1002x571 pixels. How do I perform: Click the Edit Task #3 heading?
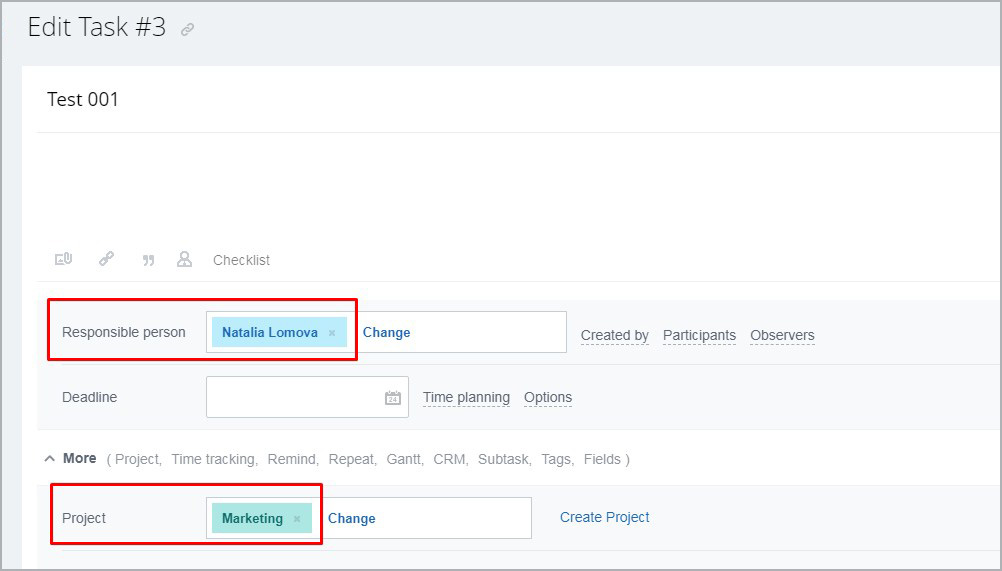tap(97, 27)
